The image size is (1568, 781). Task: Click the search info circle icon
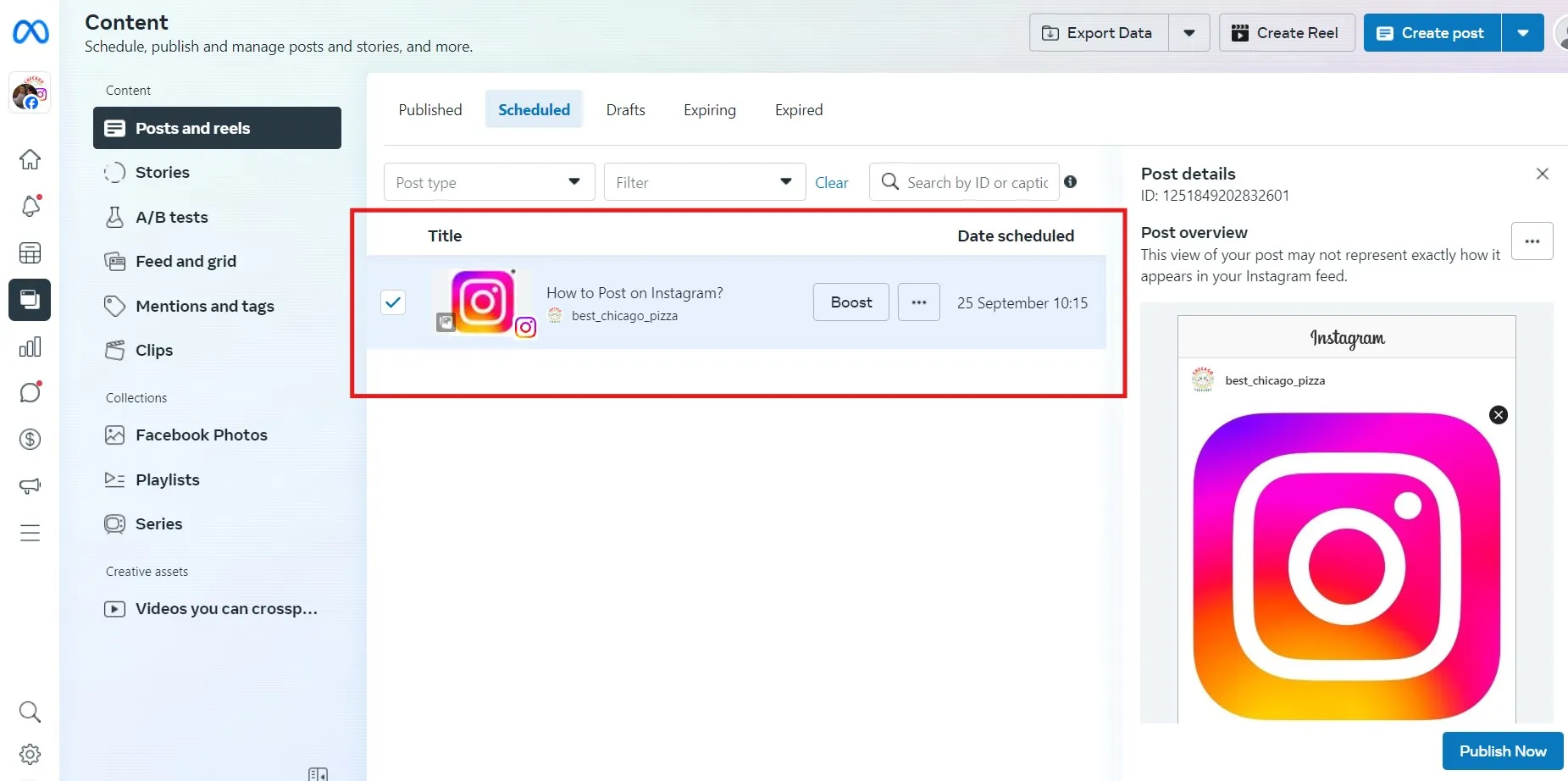pyautogui.click(x=1071, y=182)
